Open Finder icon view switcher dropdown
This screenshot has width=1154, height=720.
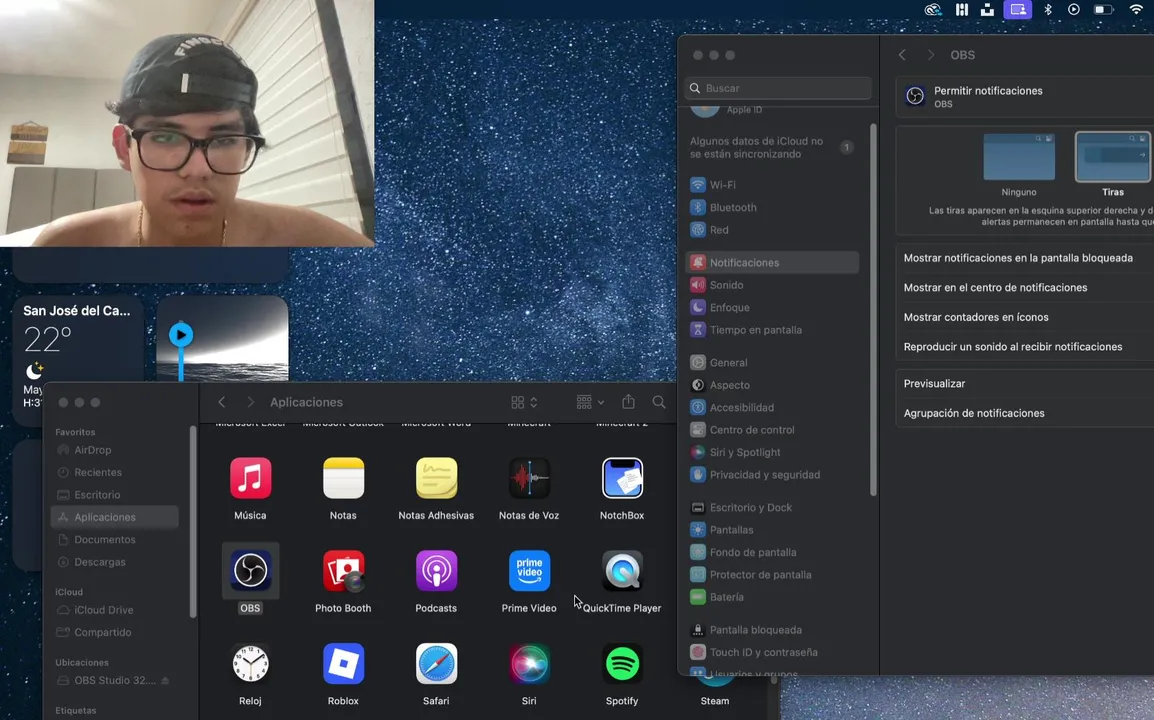pyautogui.click(x=525, y=402)
